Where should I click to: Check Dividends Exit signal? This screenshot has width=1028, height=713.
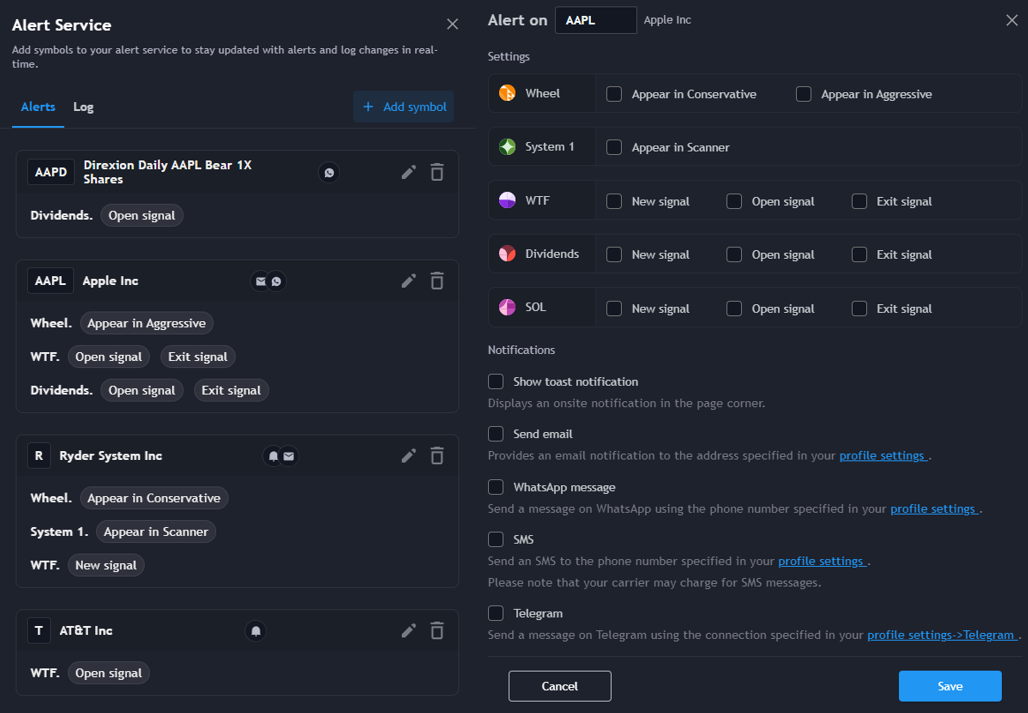(x=860, y=254)
